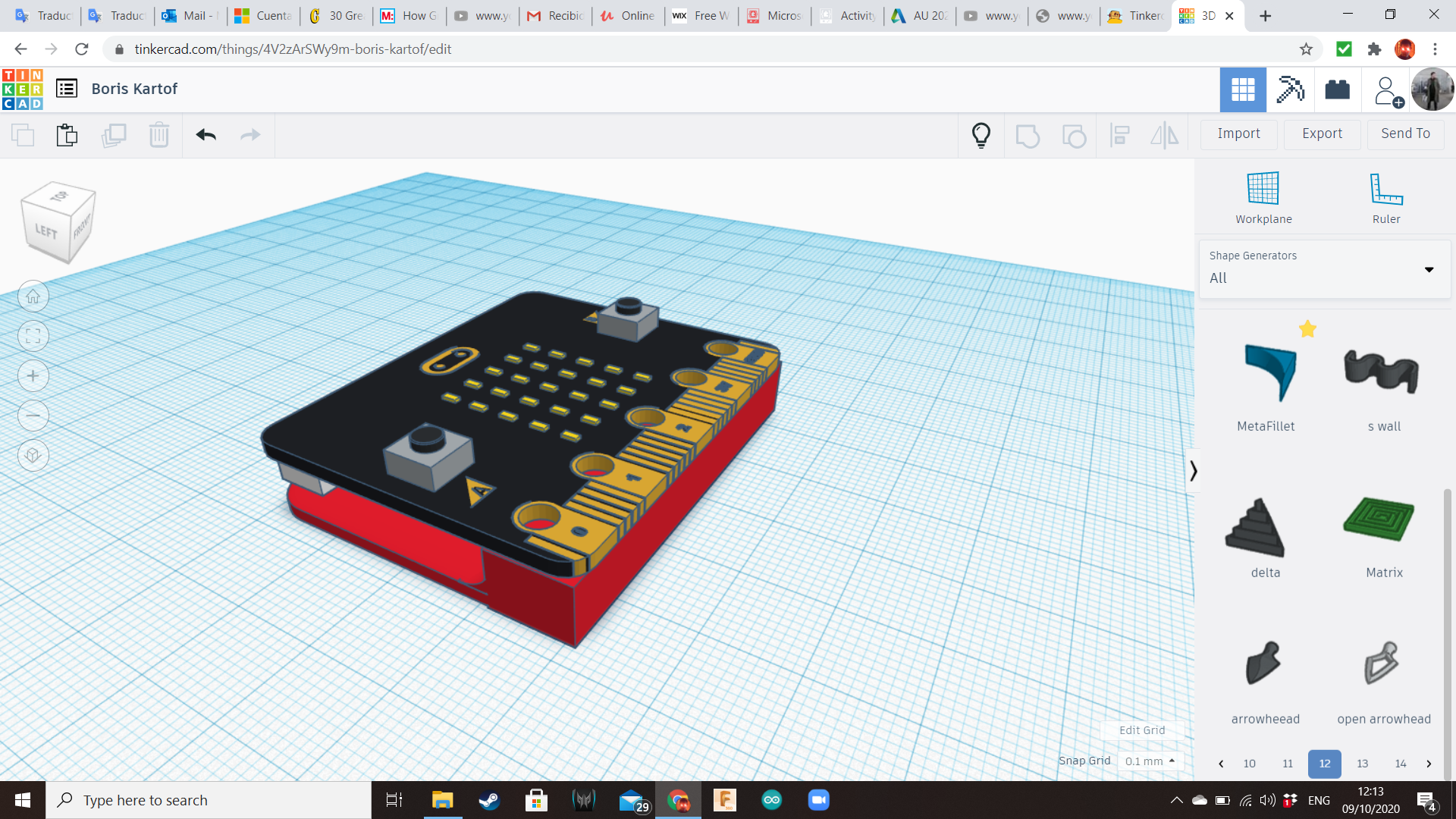This screenshot has width=1456, height=819.
Task: Click the home view icon
Action: coord(33,297)
